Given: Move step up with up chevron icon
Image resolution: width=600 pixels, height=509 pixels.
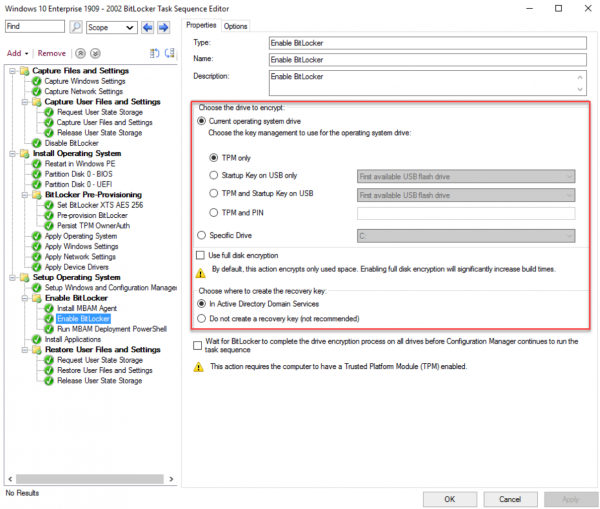Looking at the screenshot, I should [x=80, y=53].
